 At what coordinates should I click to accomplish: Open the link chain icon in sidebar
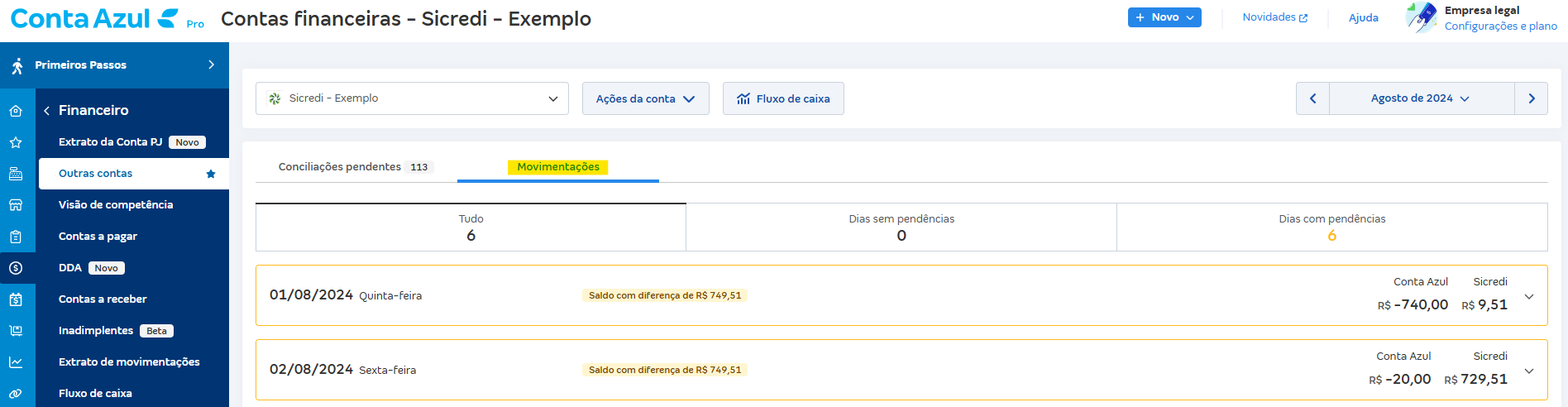coord(16,394)
